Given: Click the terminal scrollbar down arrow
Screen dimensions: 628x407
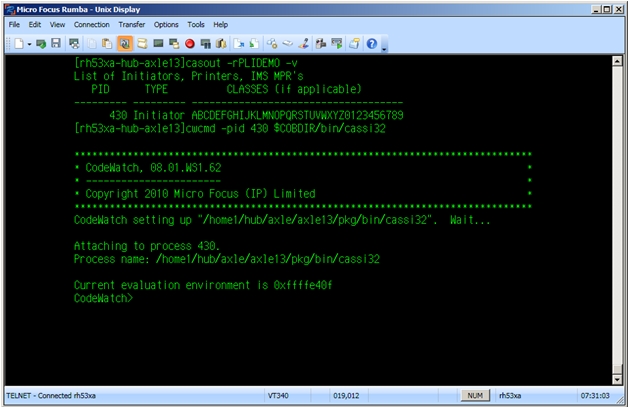Looking at the screenshot, I should coord(617,379).
